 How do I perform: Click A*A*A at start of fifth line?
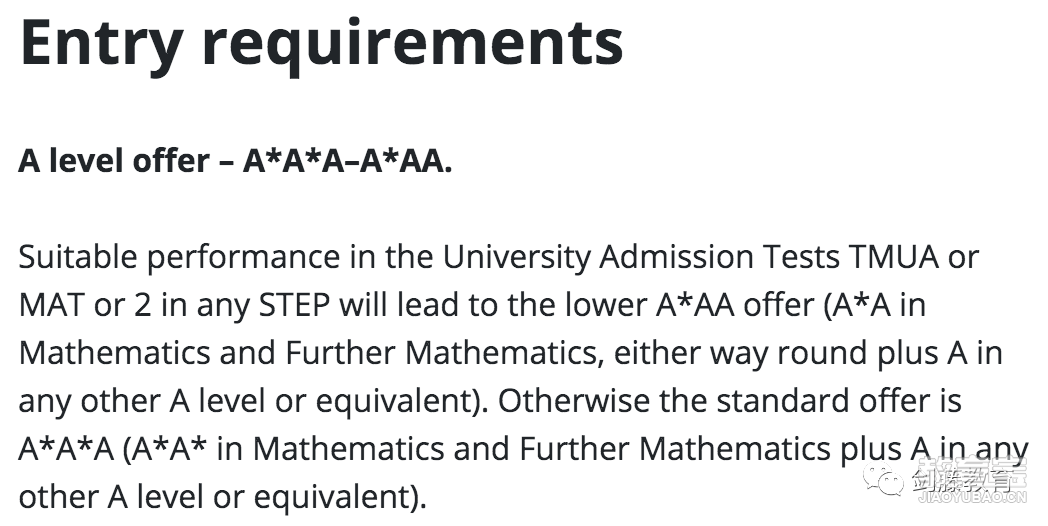(67, 450)
